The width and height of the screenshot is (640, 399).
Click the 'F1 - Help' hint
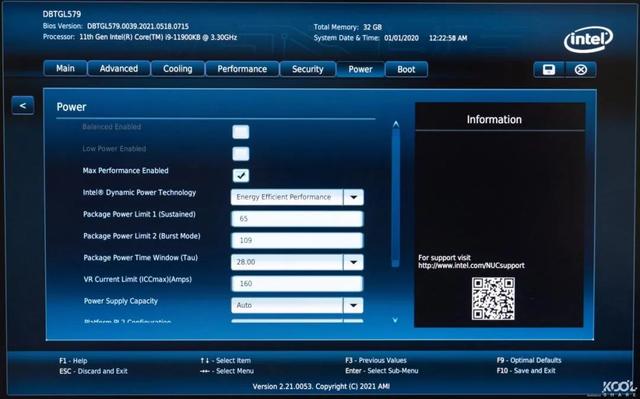tap(73, 361)
